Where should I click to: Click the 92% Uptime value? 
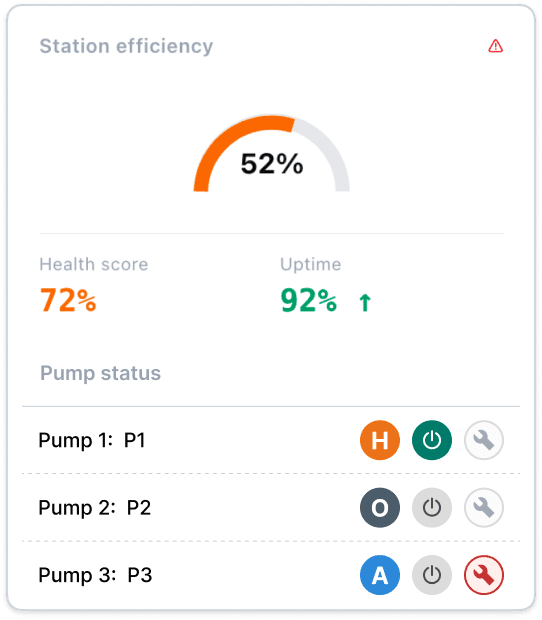(x=309, y=300)
